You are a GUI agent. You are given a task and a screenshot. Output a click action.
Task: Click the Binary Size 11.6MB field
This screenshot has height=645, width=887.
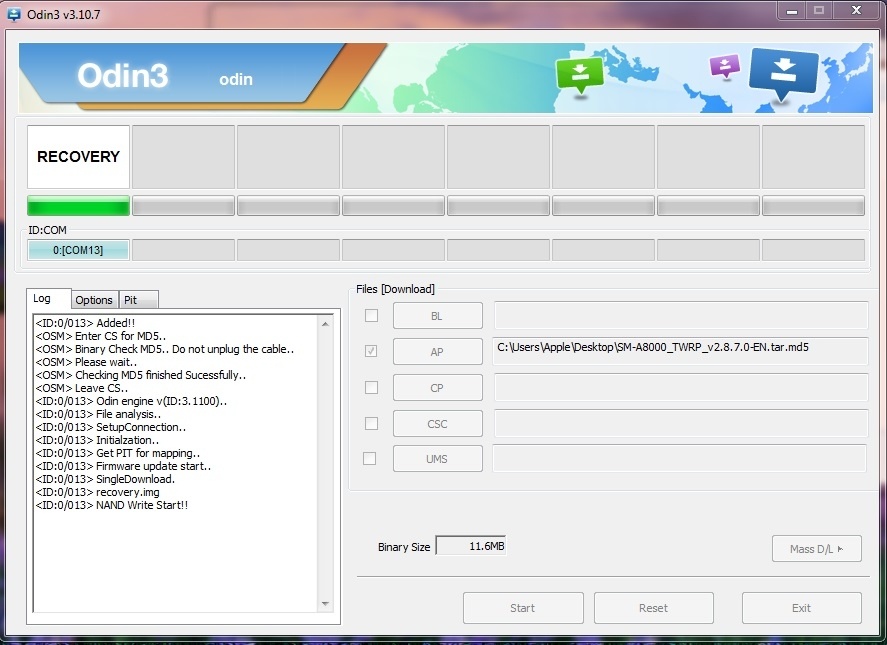pyautogui.click(x=471, y=546)
